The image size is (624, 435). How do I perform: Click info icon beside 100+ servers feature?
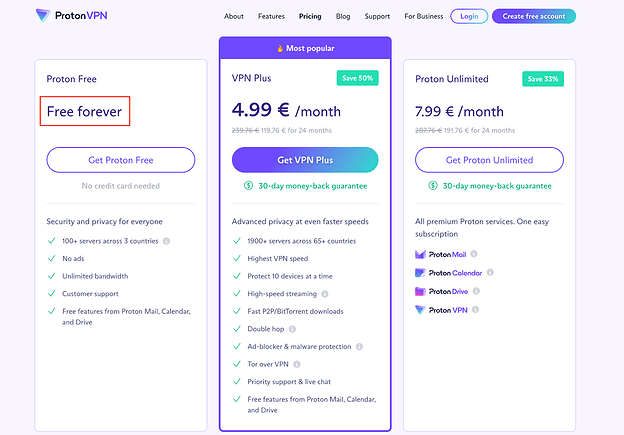(166, 241)
